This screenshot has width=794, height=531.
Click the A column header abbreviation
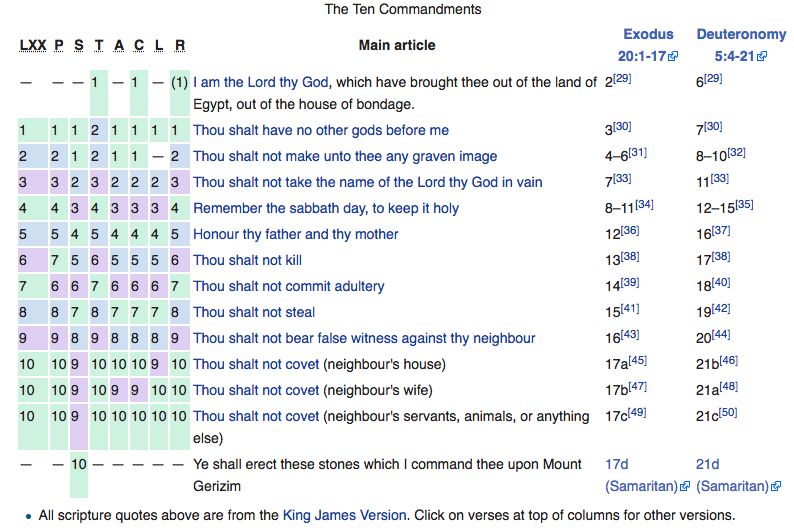[x=118, y=46]
